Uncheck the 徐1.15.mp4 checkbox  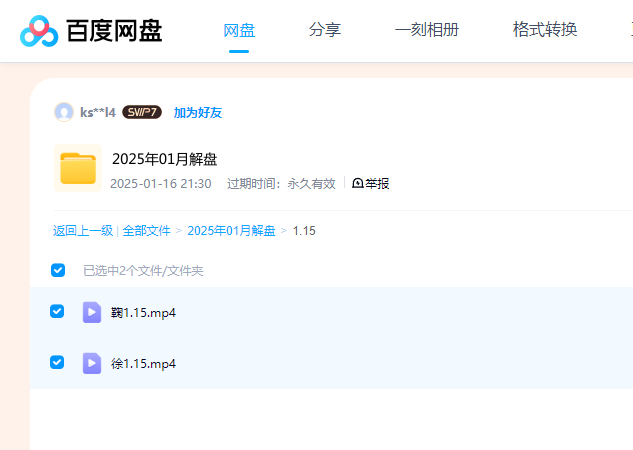point(57,362)
